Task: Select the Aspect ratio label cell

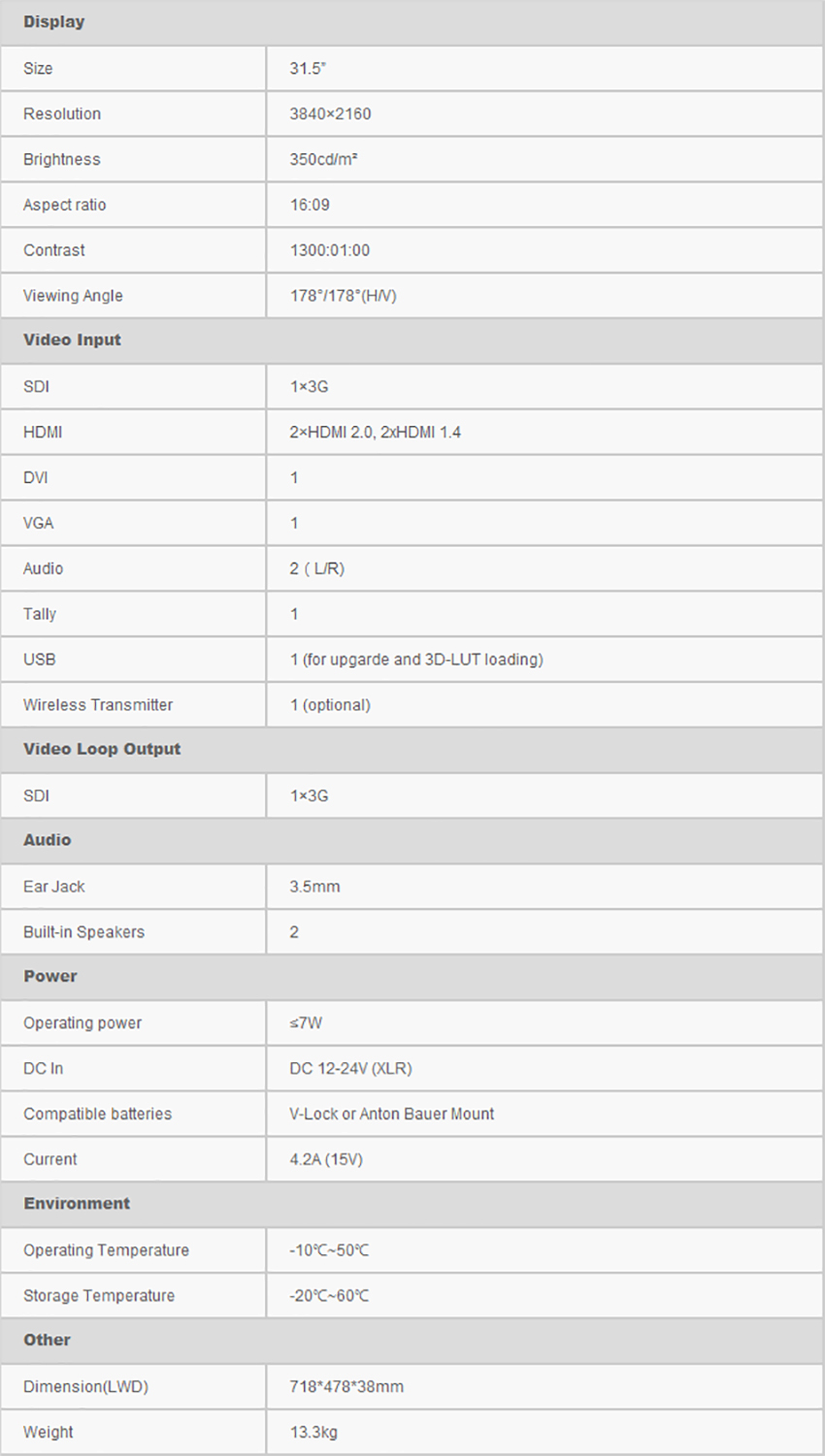Action: (133, 205)
